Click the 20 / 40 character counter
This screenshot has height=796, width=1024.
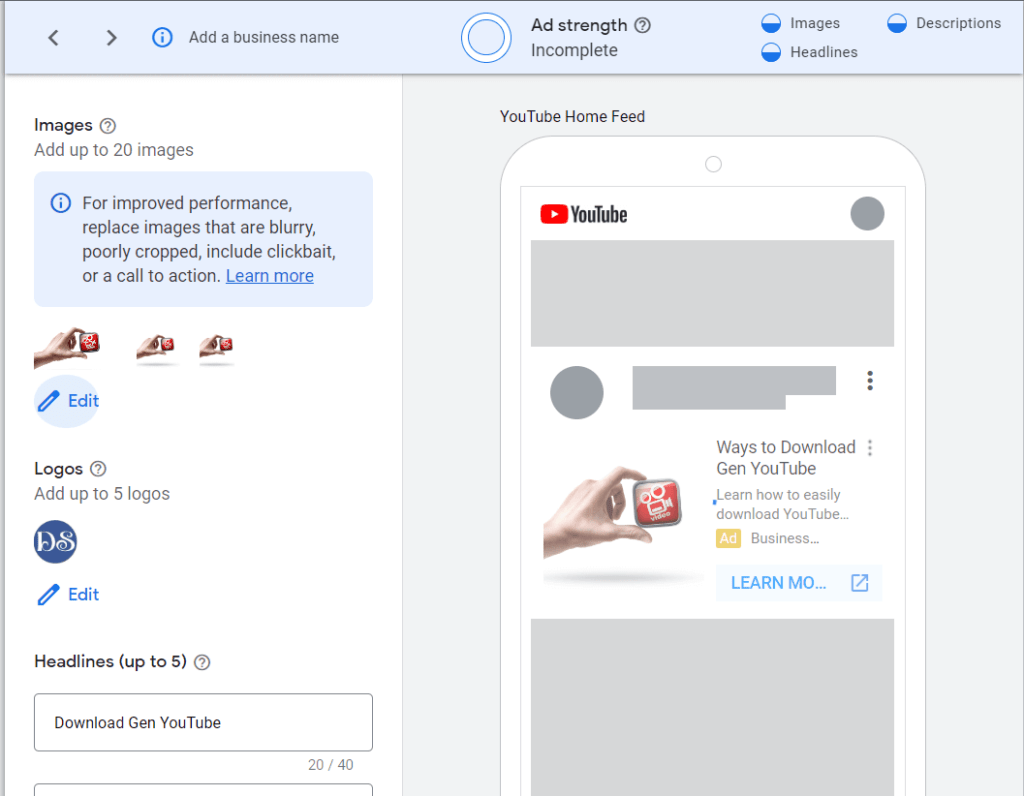[x=330, y=765]
